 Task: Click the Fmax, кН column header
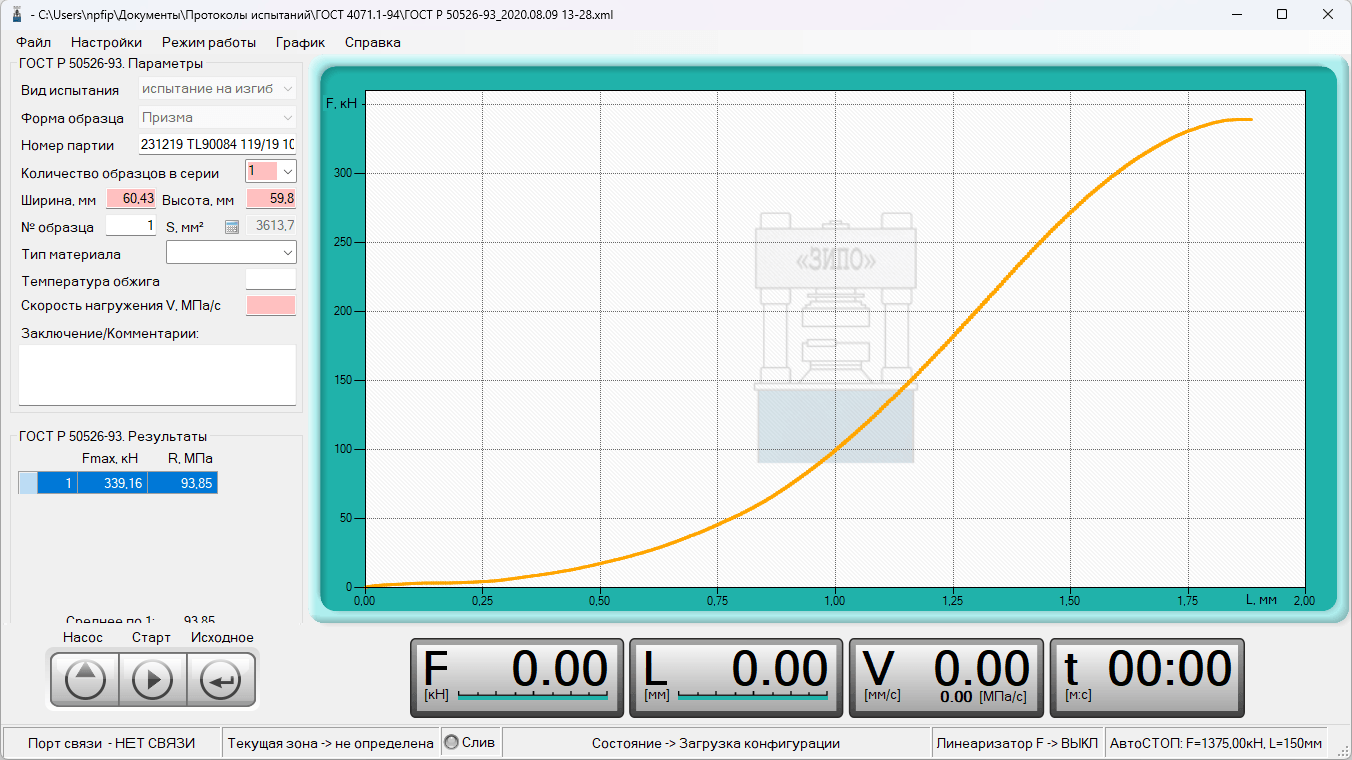110,459
